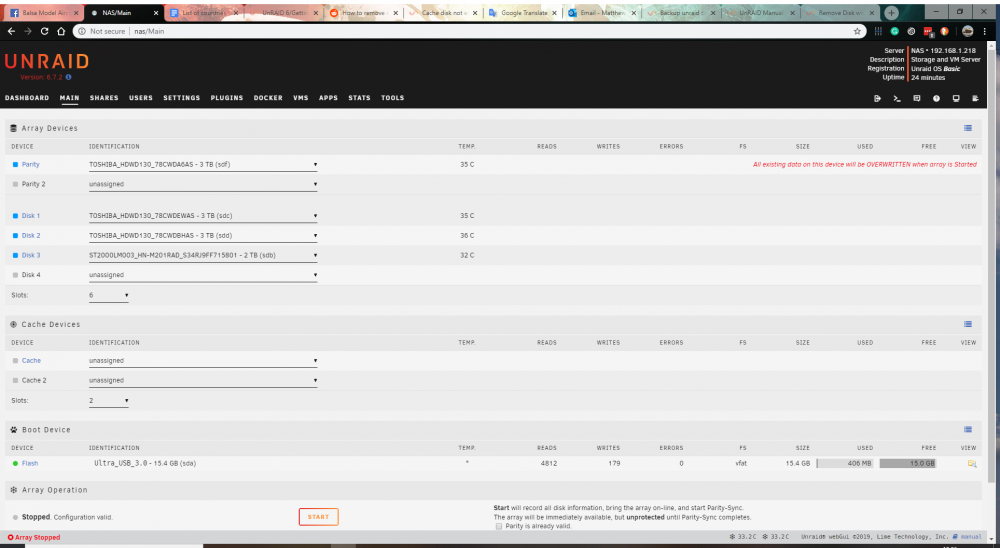1000x548 pixels.
Task: Open the Cache device unassigned dropdown
Action: tap(203, 360)
